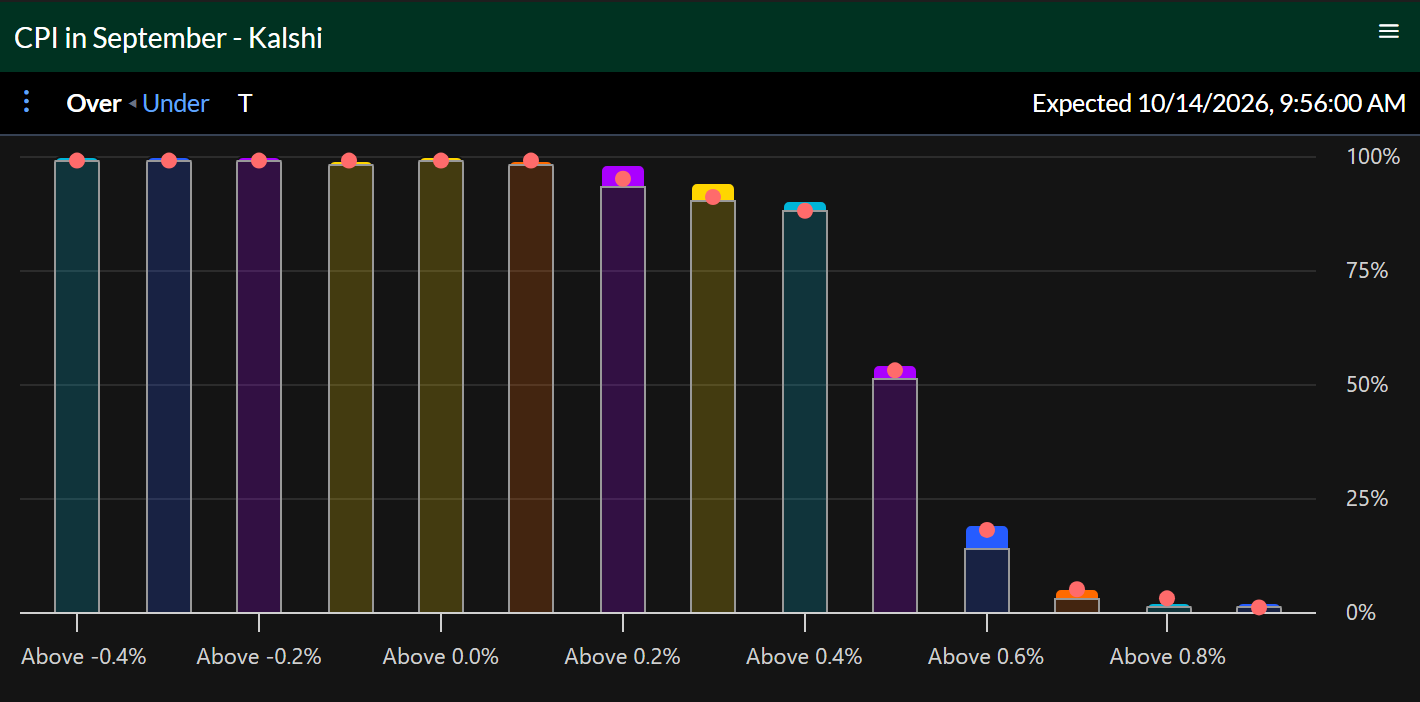Click the CPI in September - Kalshi title
Screen dimensions: 1420x702
click(168, 38)
